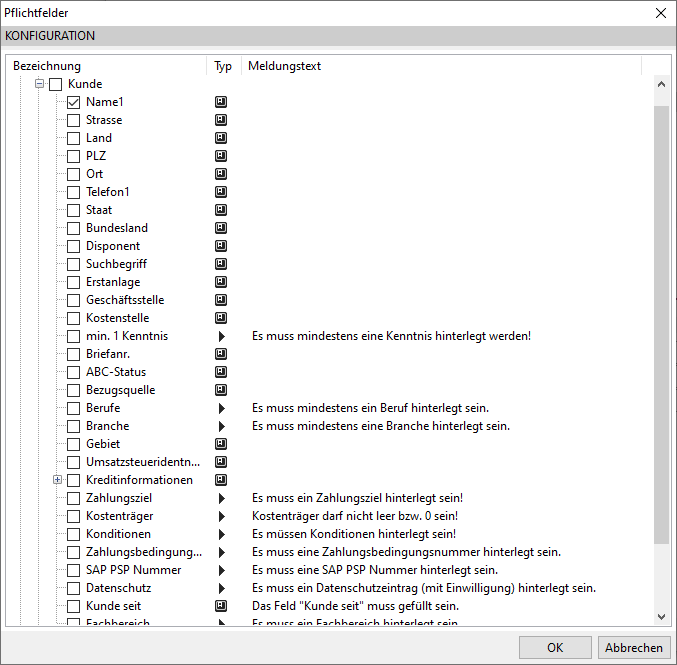Click the Datenschutzeintrag message text

[424, 588]
